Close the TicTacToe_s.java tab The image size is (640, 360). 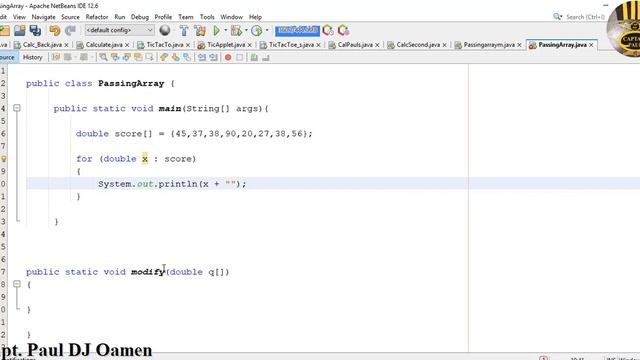click(318, 45)
